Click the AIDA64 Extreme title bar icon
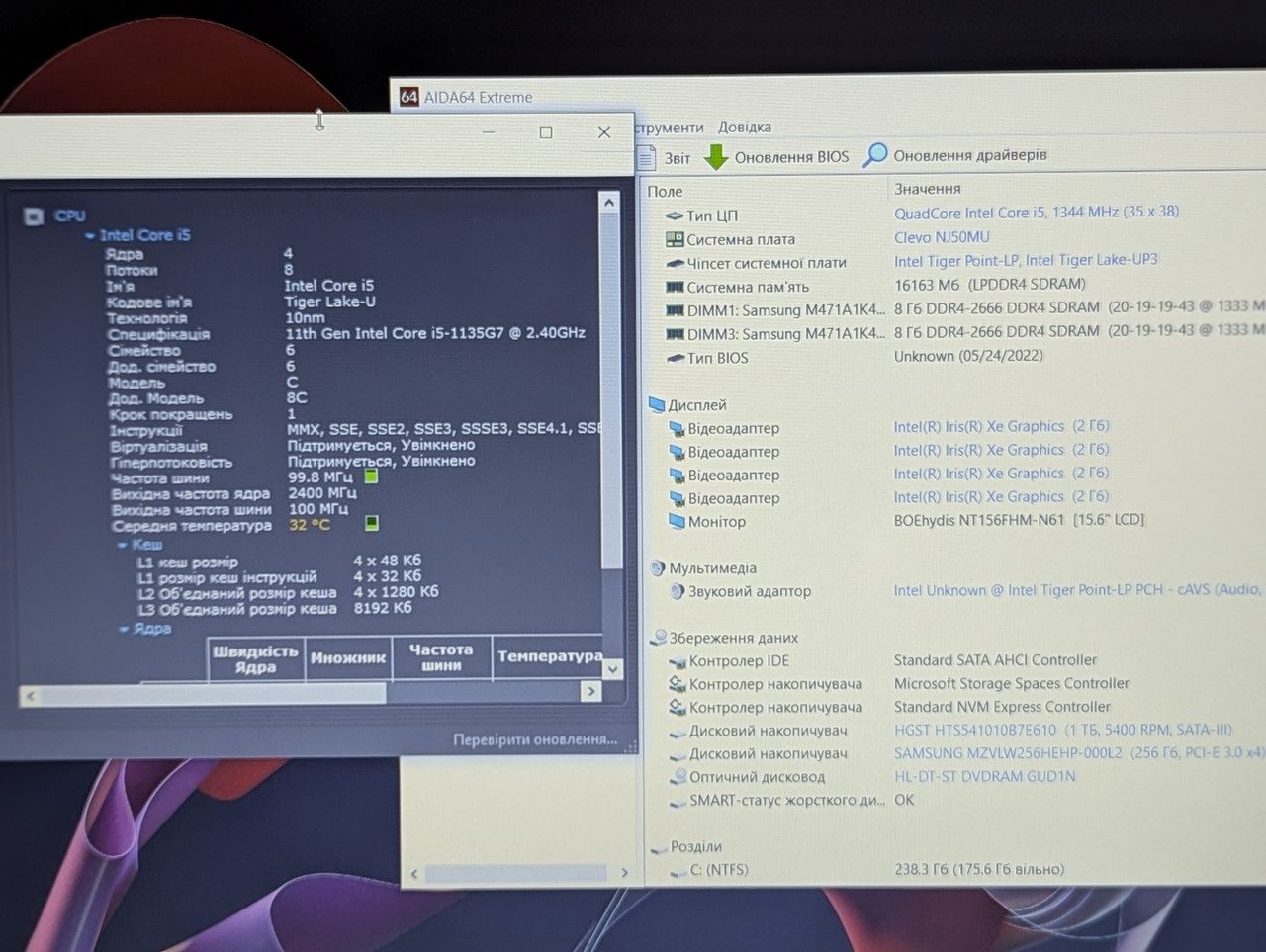 [409, 97]
